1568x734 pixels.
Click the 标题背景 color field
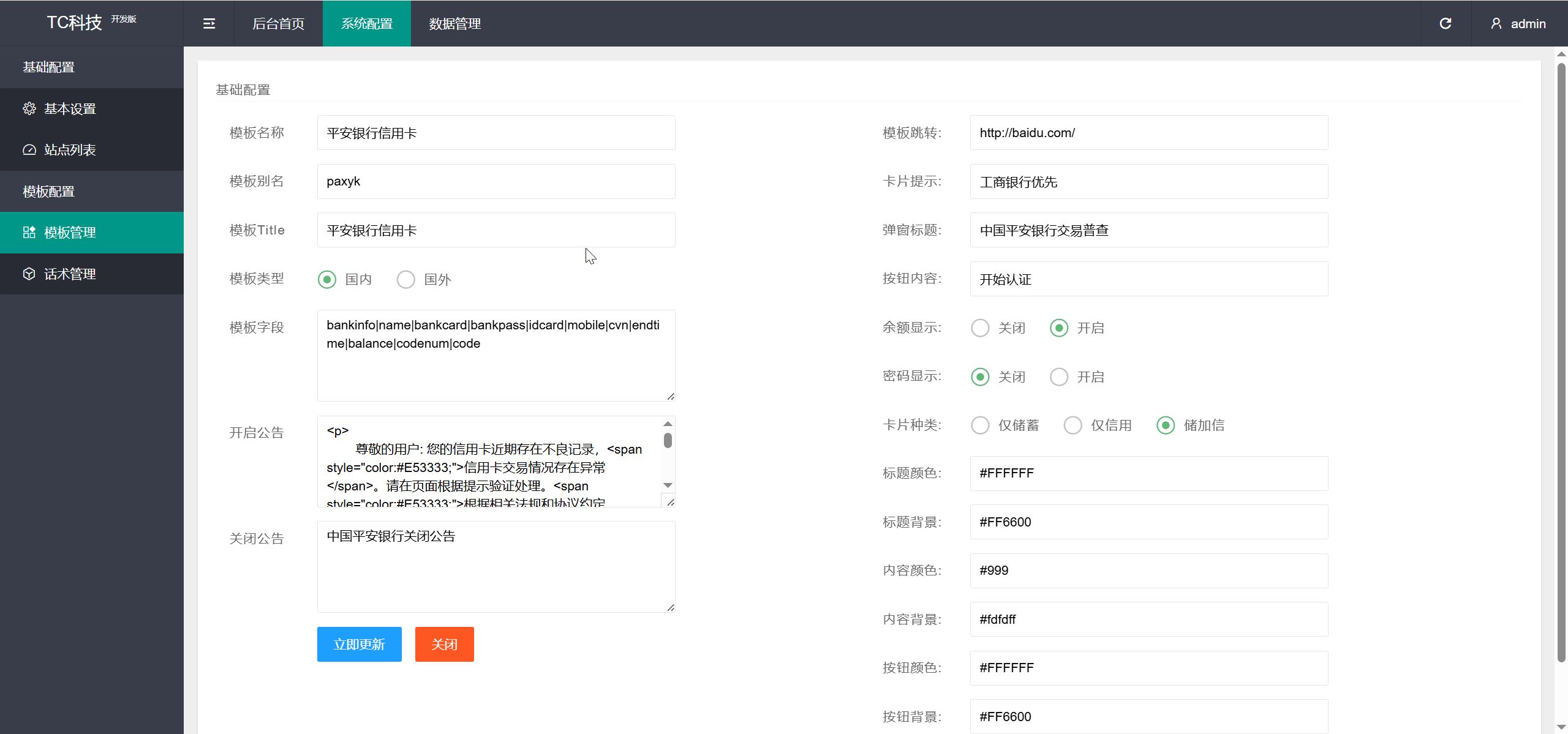tap(1148, 522)
